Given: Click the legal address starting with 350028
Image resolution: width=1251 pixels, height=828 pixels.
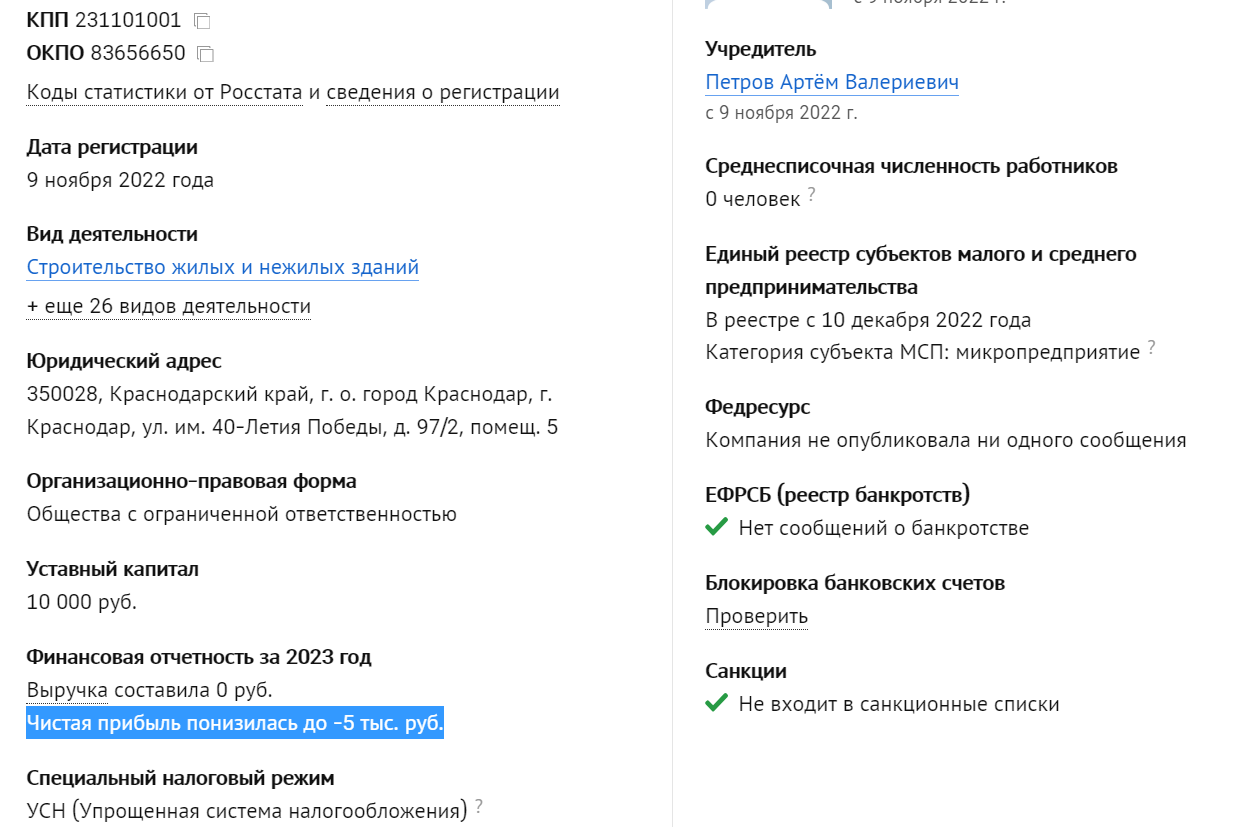Looking at the screenshot, I should [x=290, y=411].
